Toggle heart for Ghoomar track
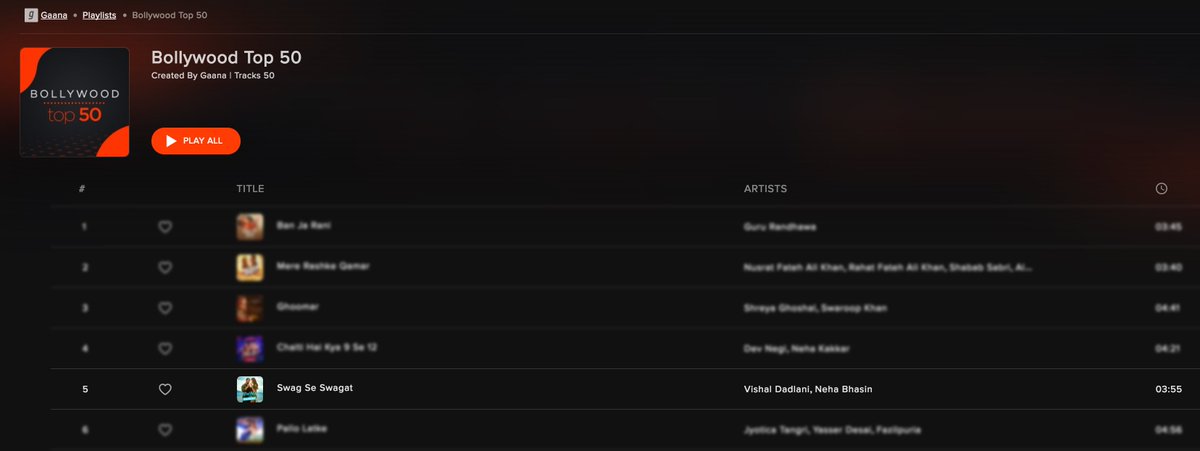The image size is (1200, 451). (x=165, y=308)
